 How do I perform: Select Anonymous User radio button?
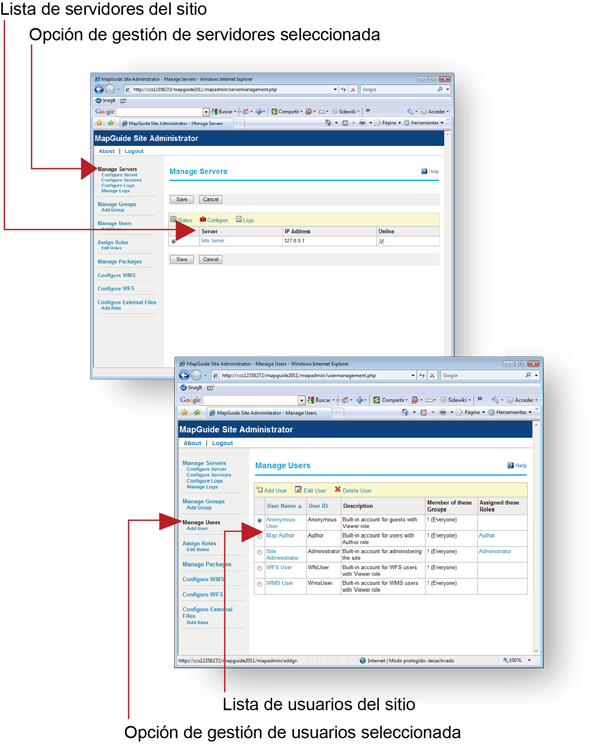pyautogui.click(x=259, y=521)
